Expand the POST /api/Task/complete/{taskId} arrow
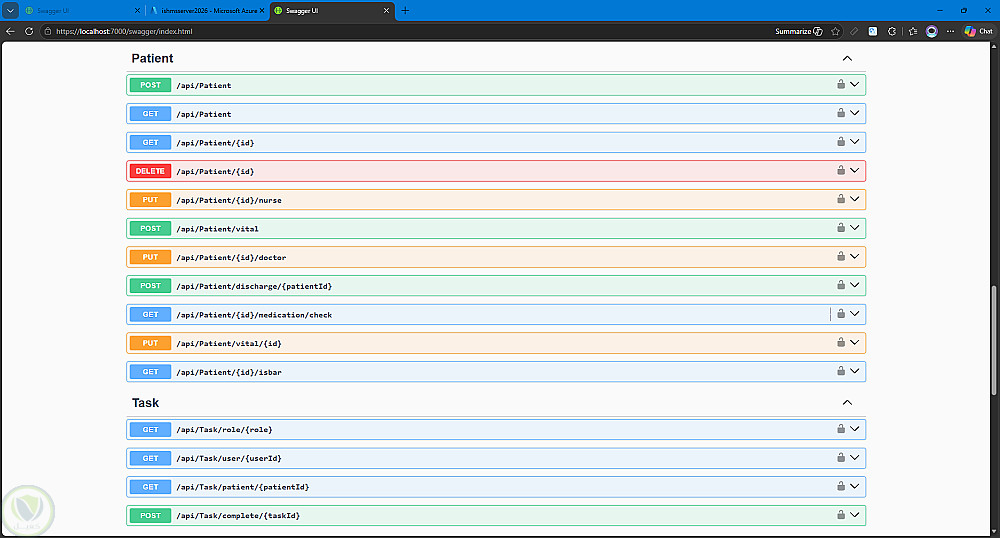 (x=855, y=515)
